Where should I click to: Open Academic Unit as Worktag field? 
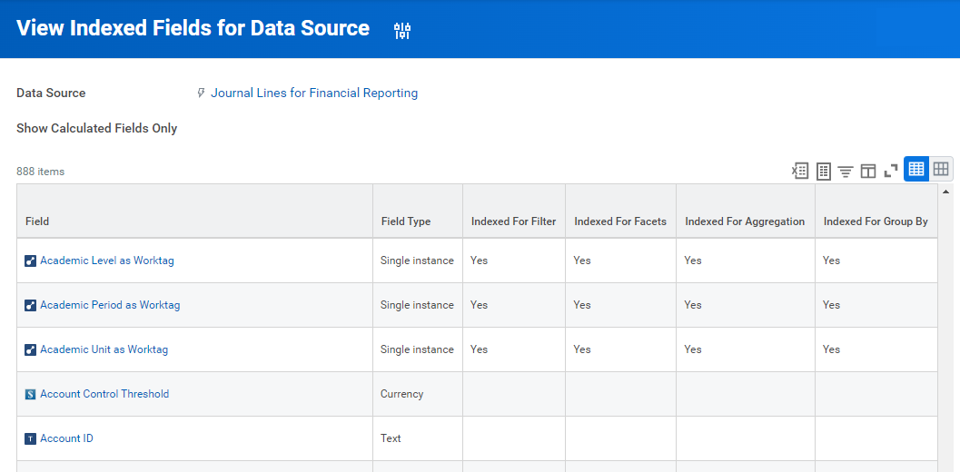pyautogui.click(x=104, y=350)
